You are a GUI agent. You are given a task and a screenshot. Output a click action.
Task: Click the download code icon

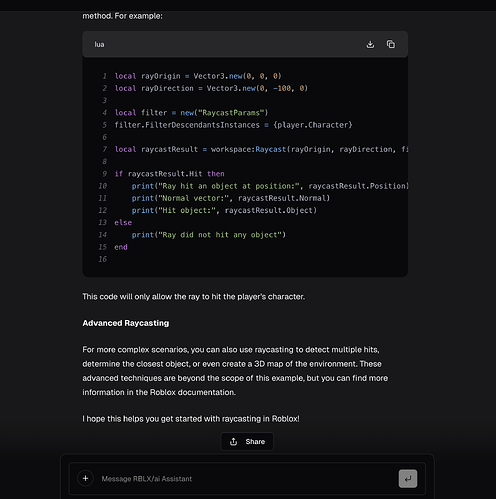tap(370, 44)
